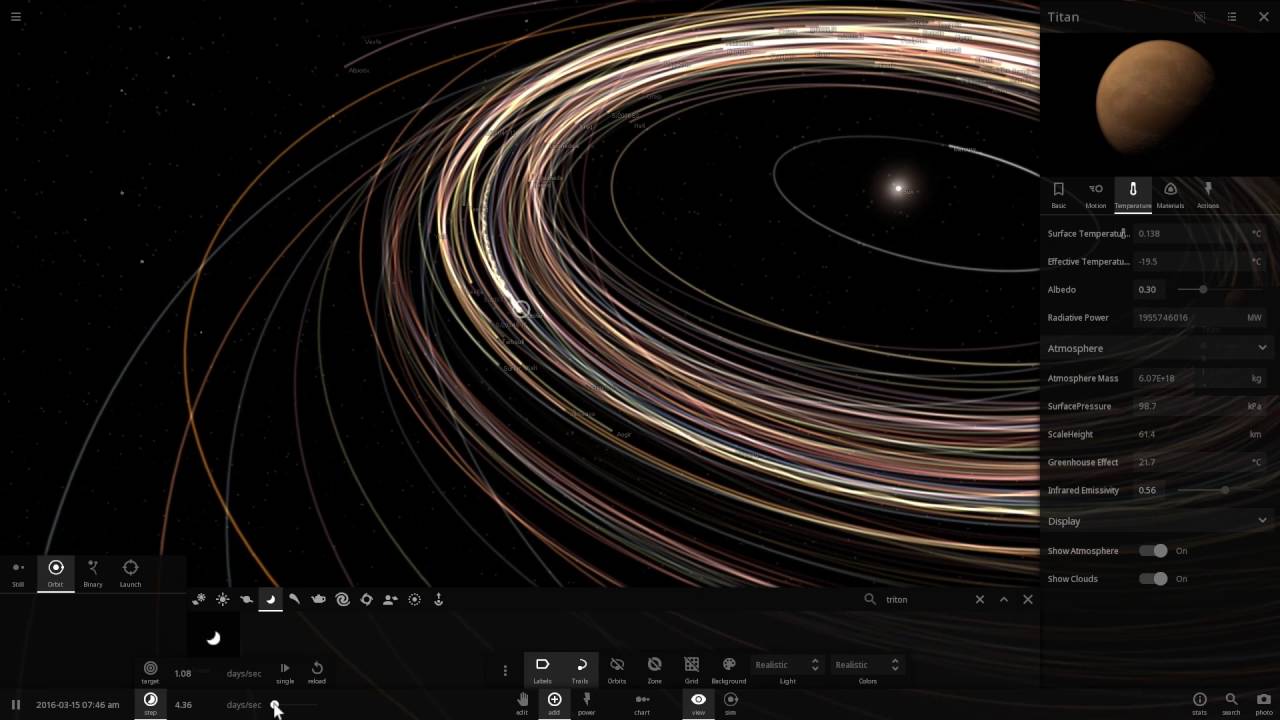Toggle Orbits display
Image resolution: width=1280 pixels, height=720 pixels.
click(617, 670)
